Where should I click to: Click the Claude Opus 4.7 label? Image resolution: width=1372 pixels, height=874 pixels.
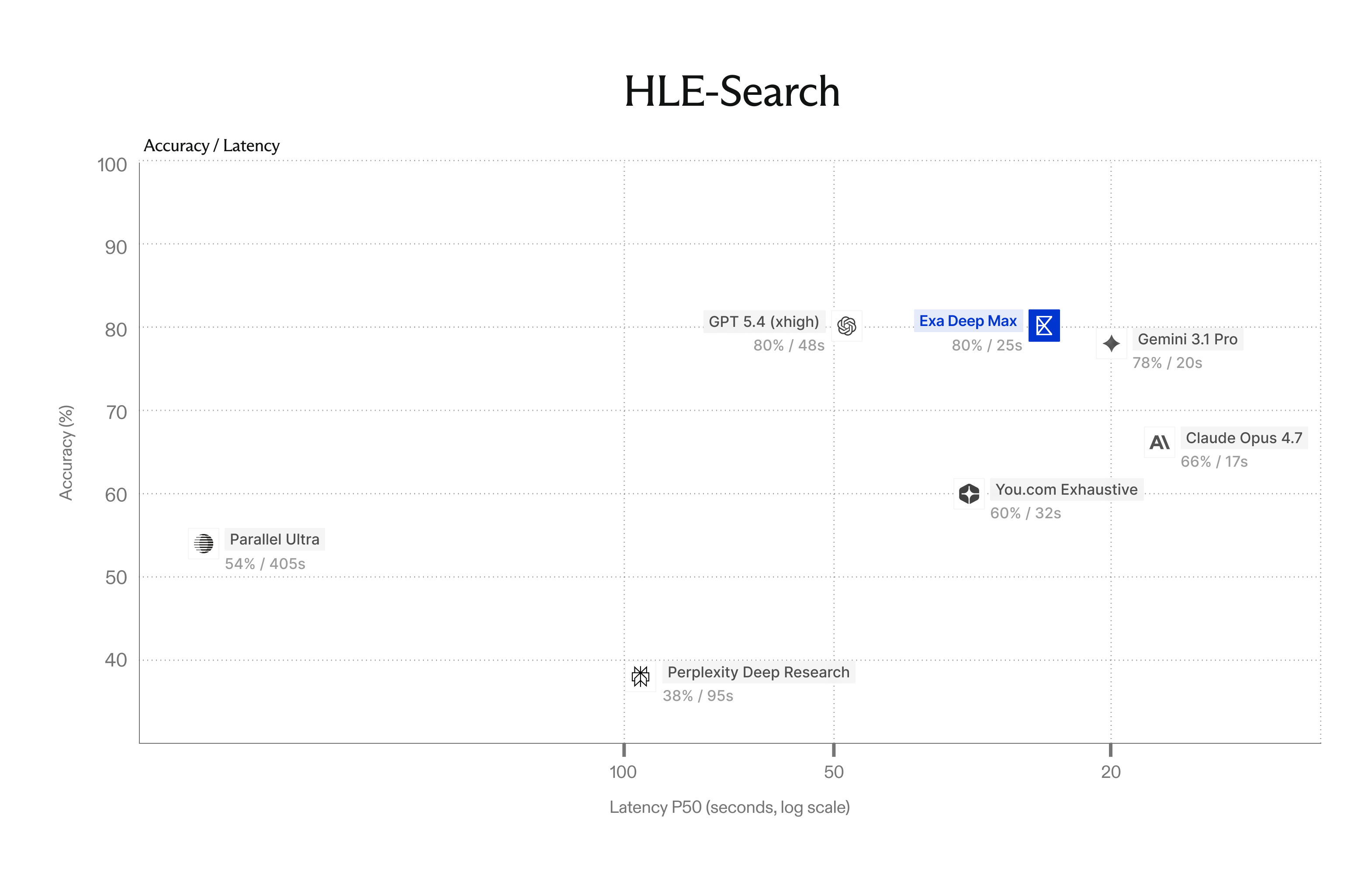[x=1244, y=438]
